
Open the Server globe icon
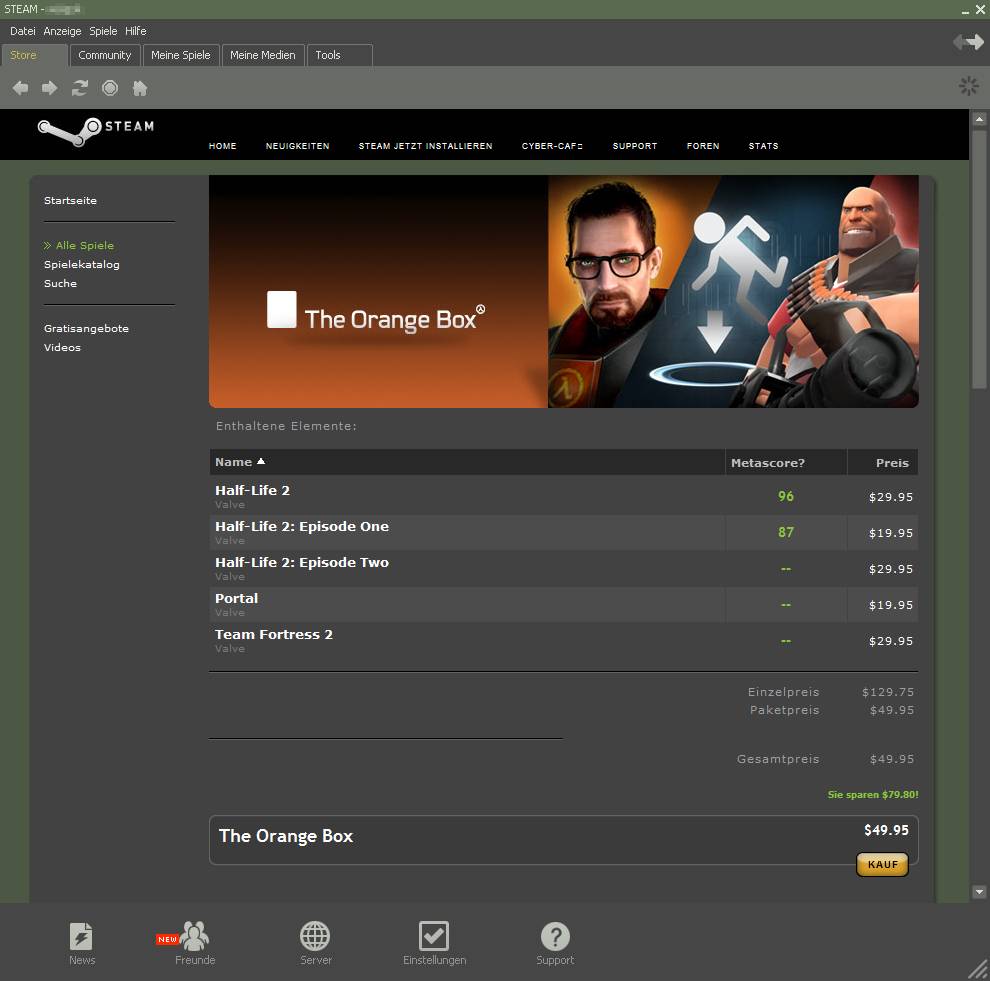click(315, 937)
